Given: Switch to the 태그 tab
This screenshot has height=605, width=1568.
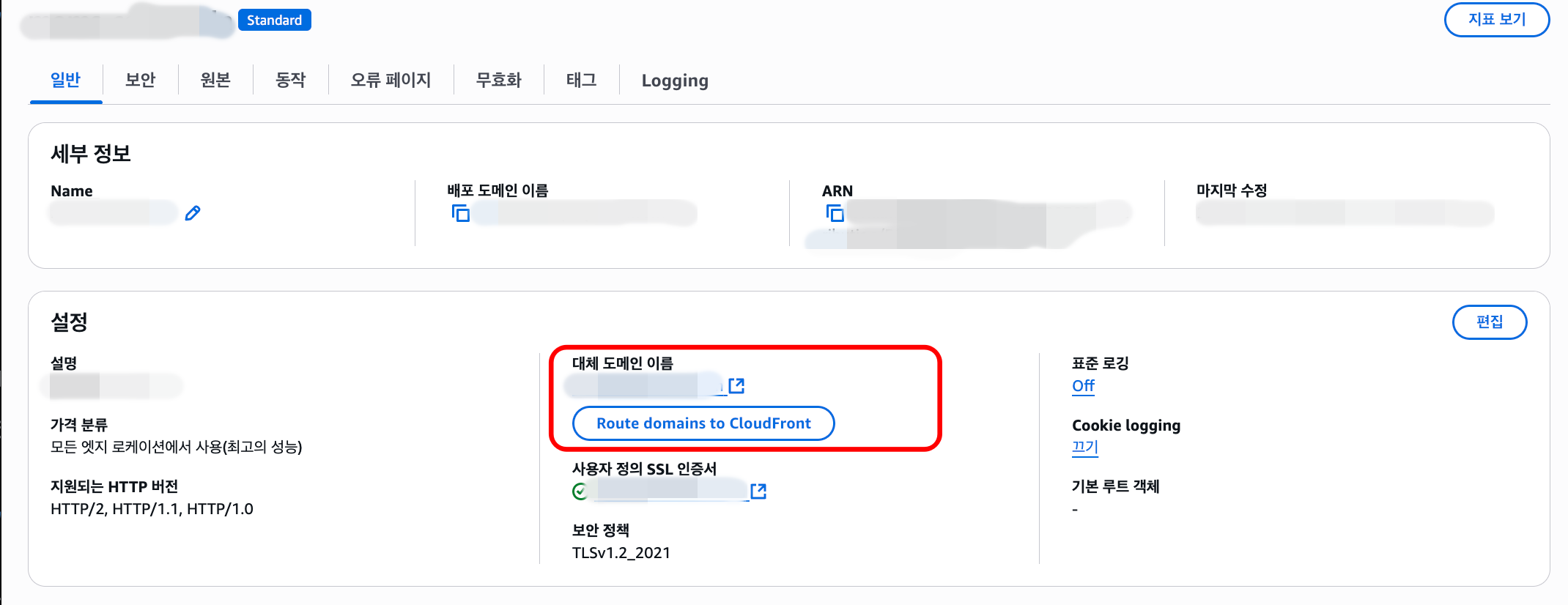Looking at the screenshot, I should (x=581, y=80).
